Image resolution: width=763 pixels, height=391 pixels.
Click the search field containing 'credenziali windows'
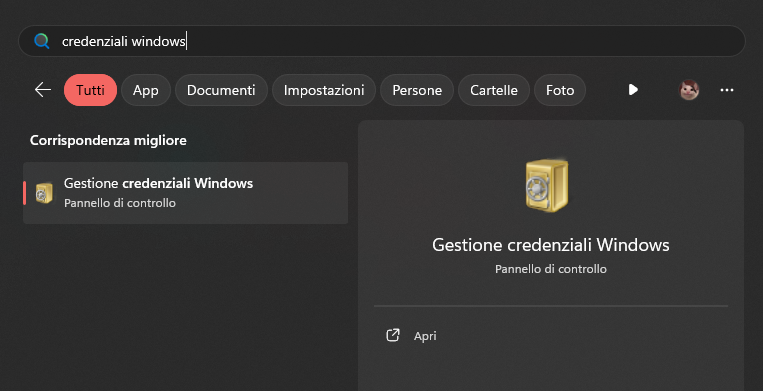point(382,41)
